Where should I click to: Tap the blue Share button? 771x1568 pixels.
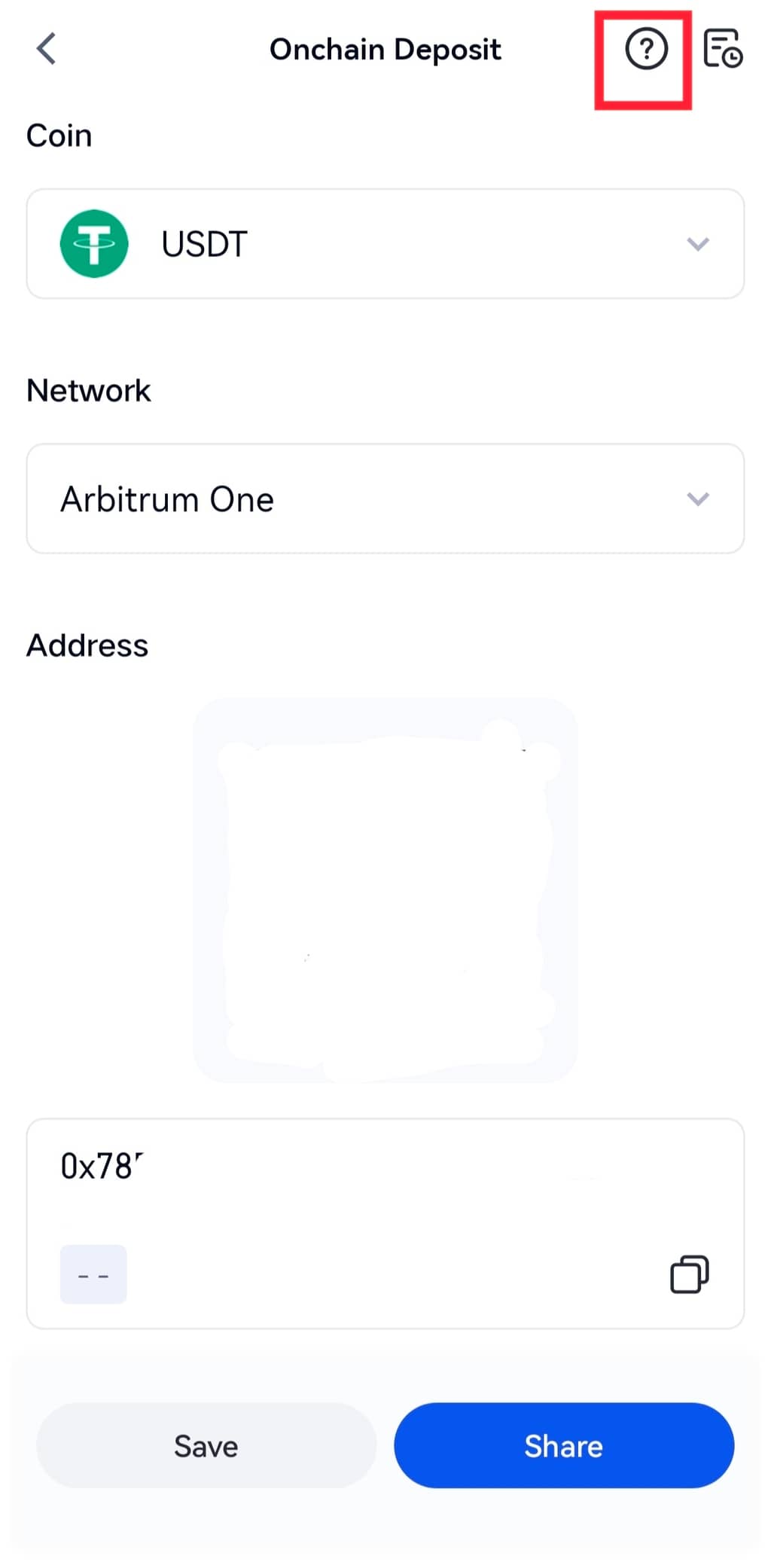564,1445
